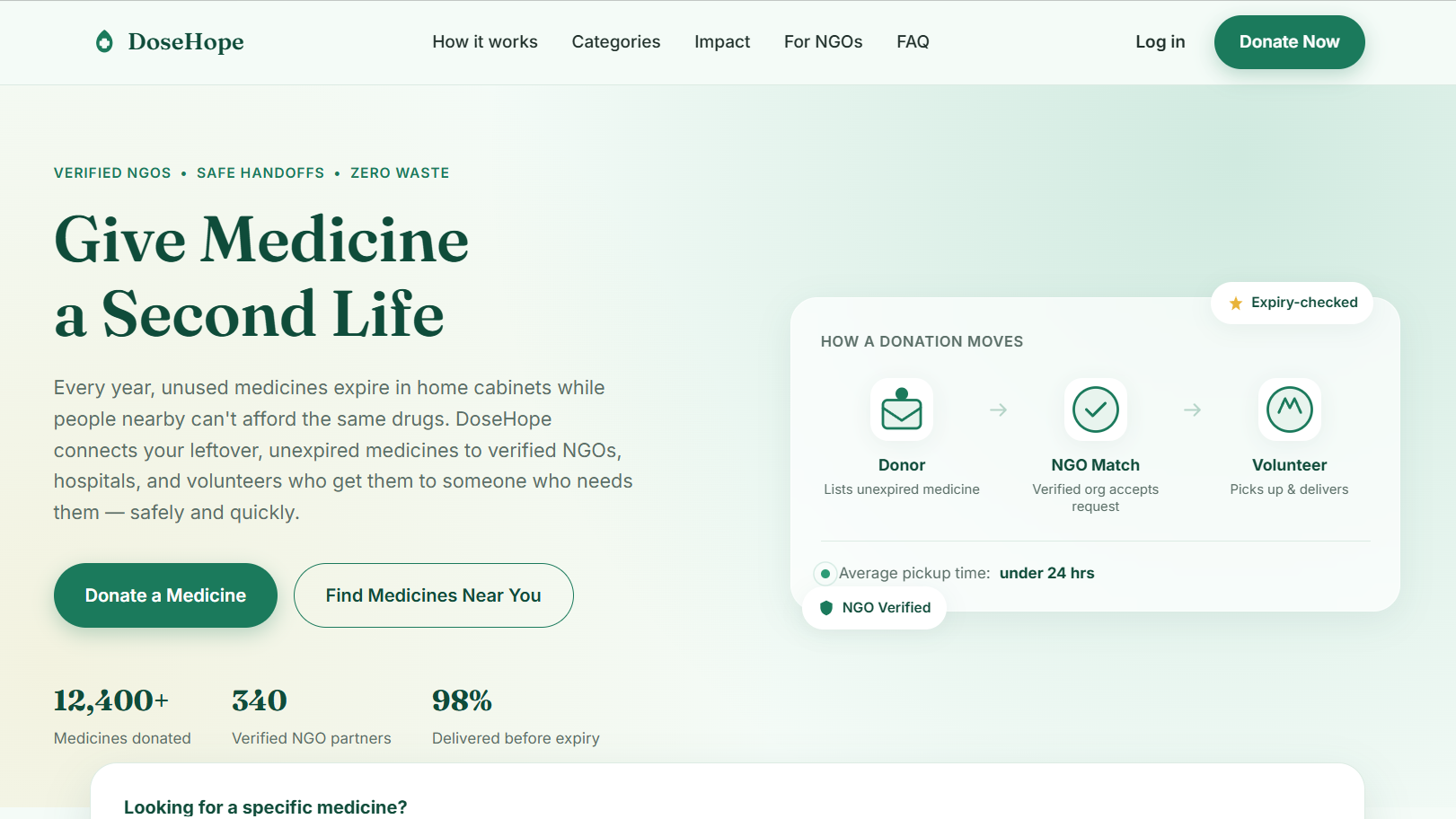Click the DoseHope brand name
Screen dimensions: 1456x819
(186, 41)
